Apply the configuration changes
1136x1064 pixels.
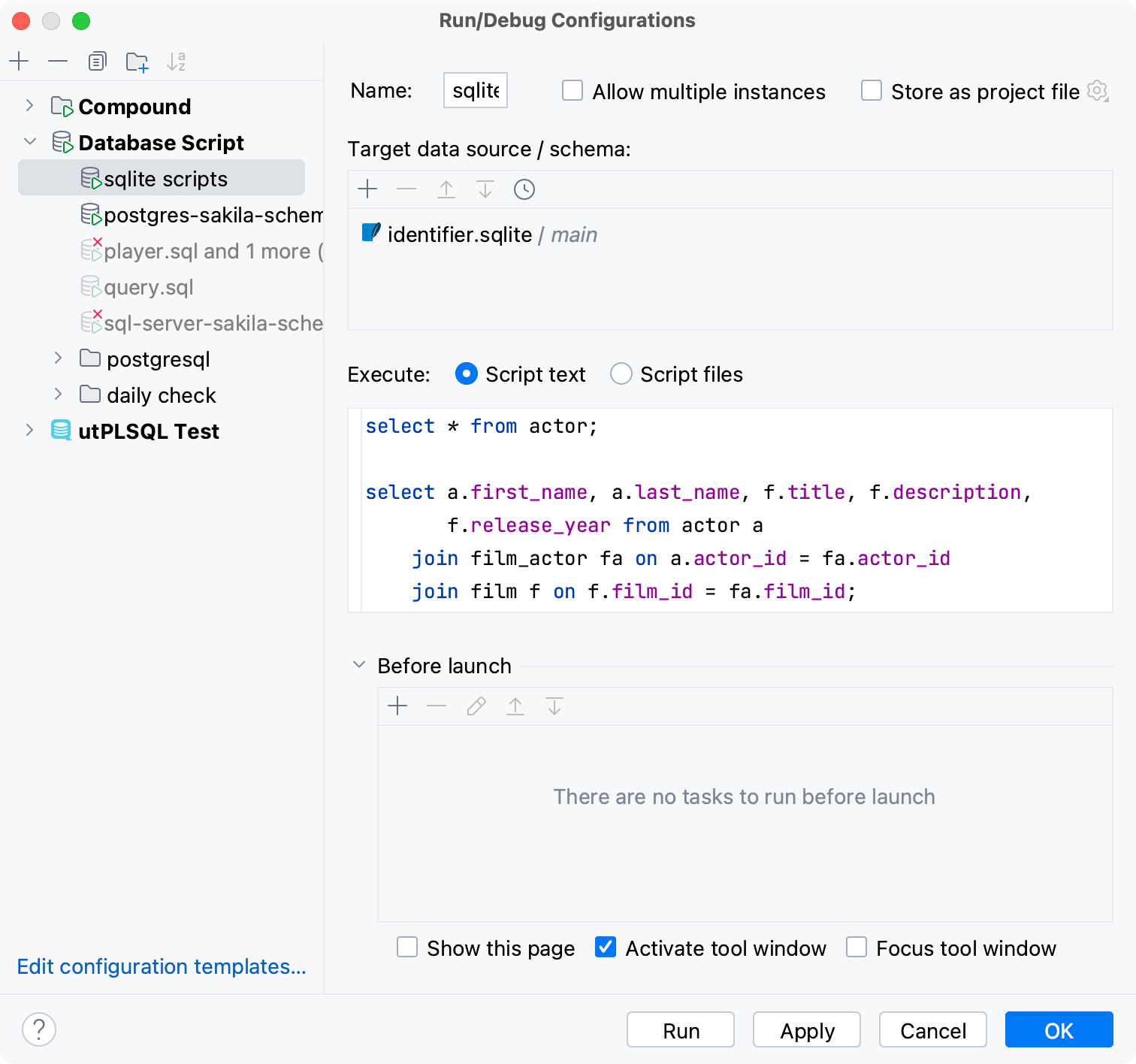coord(806,1029)
